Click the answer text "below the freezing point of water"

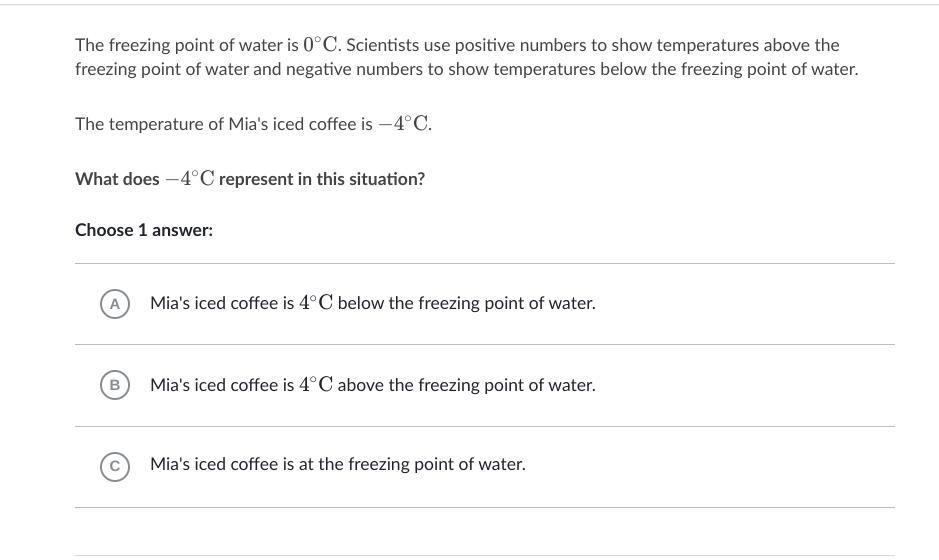point(466,303)
